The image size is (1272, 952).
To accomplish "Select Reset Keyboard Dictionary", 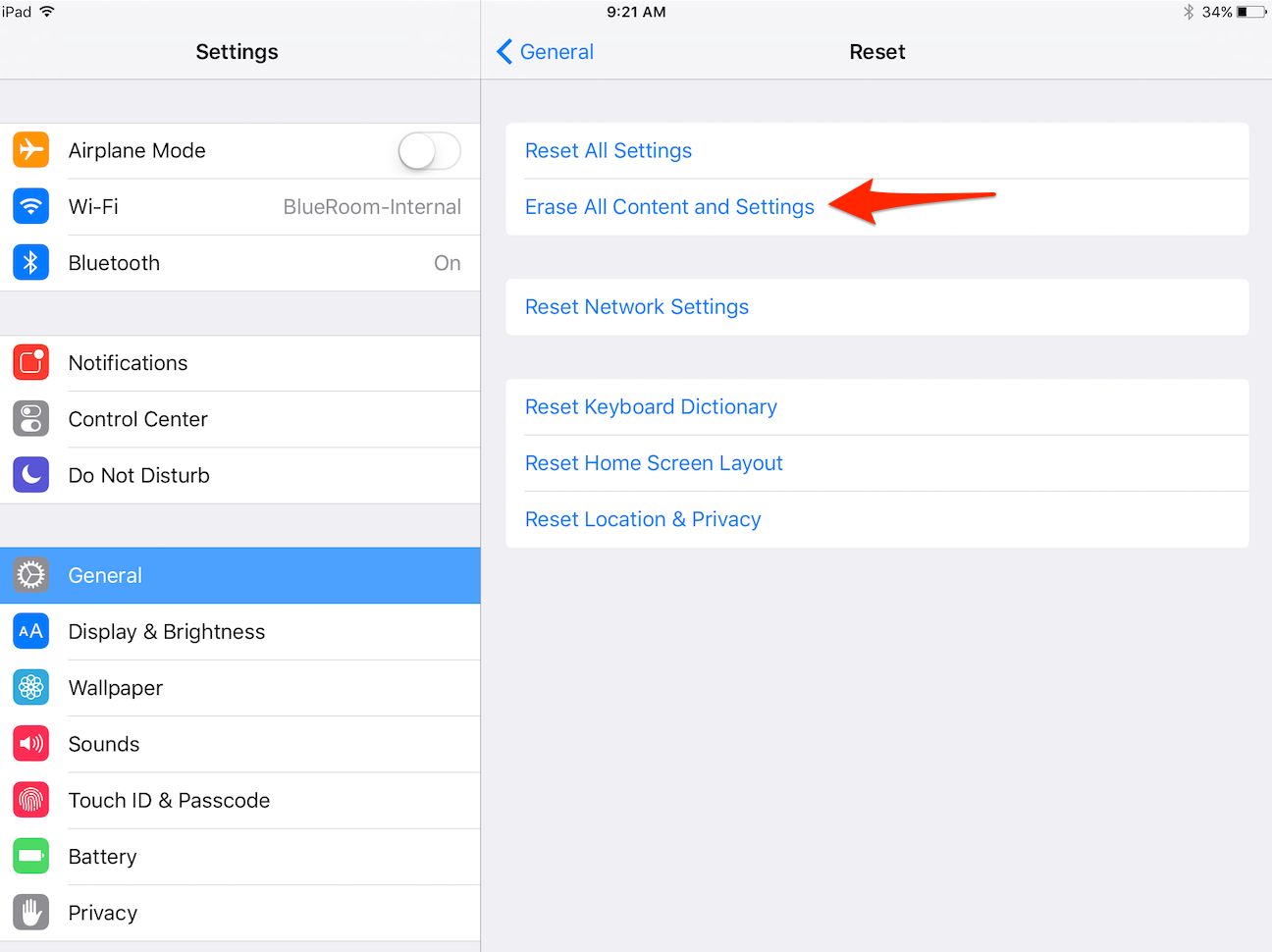I will (651, 407).
